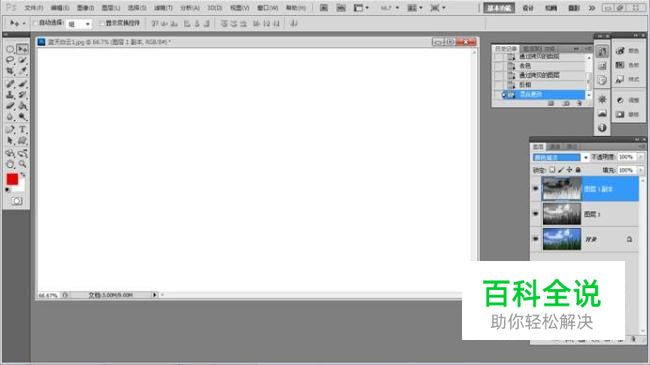
Task: Toggle lock image pixels
Action: [560, 170]
